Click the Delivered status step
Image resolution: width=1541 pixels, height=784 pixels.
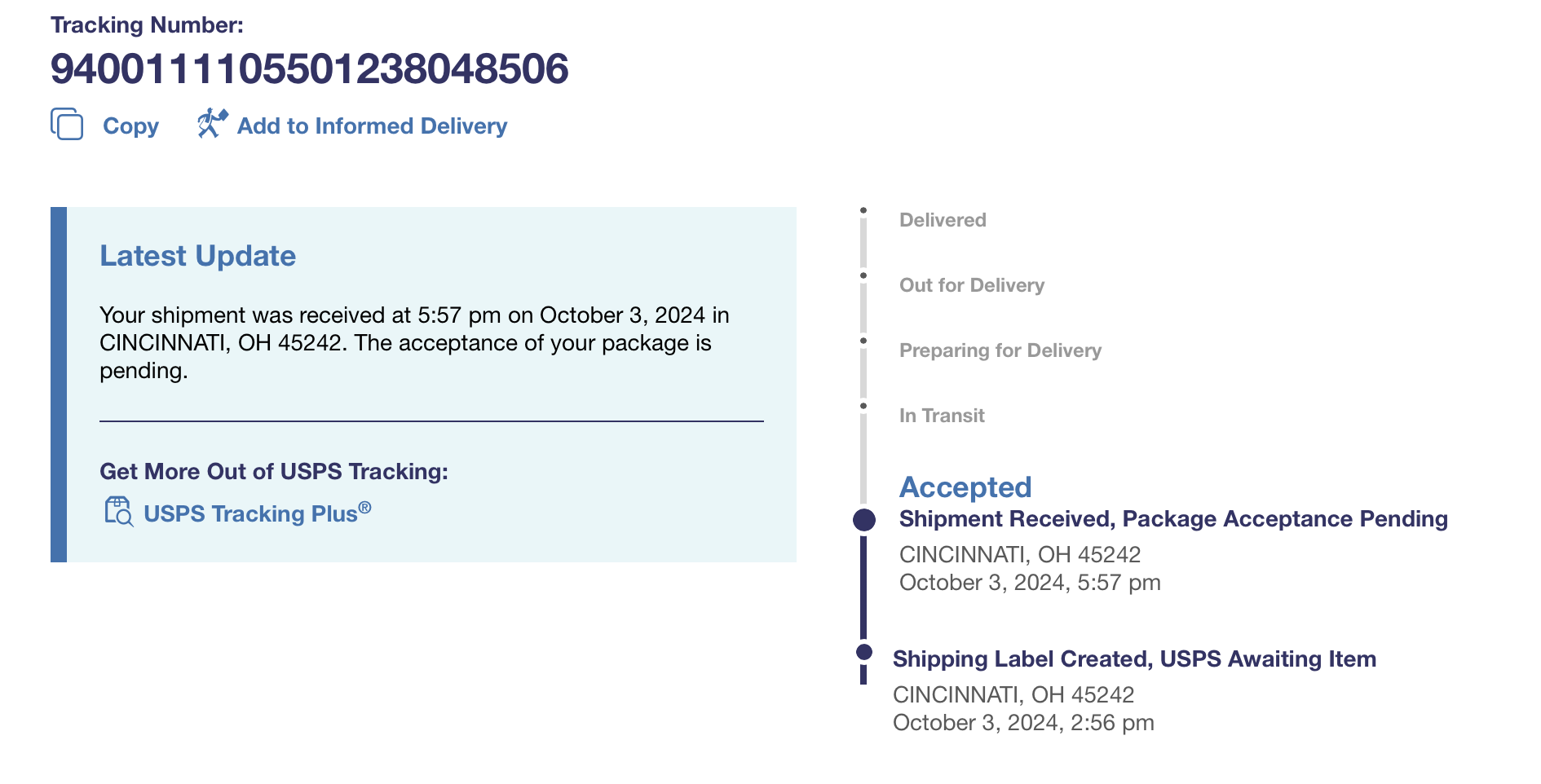943,220
